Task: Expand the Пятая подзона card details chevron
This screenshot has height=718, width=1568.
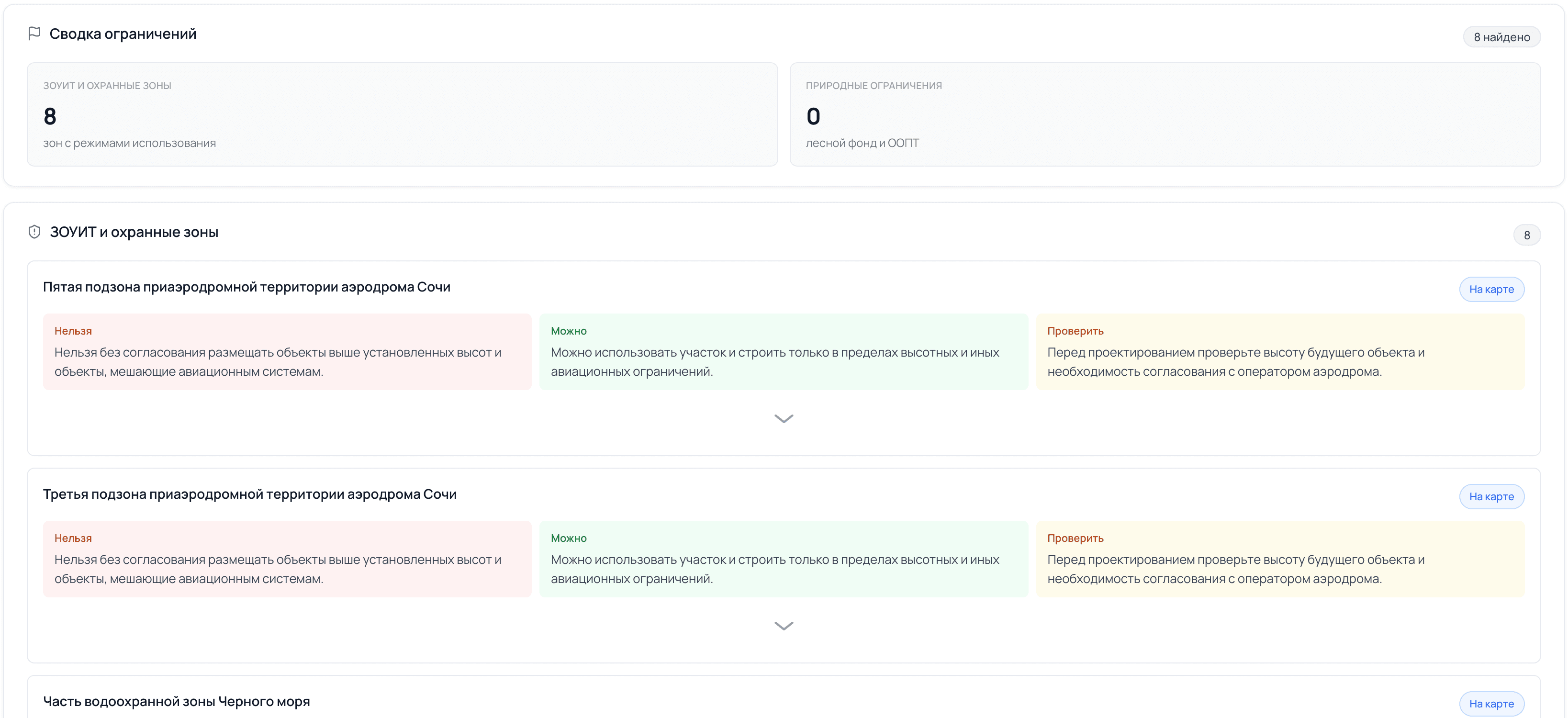Action: [784, 418]
